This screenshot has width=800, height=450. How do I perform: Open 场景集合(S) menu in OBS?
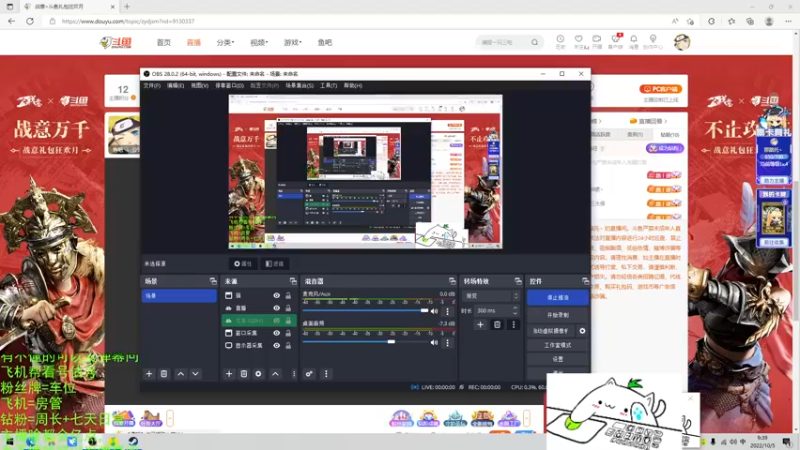coord(299,86)
